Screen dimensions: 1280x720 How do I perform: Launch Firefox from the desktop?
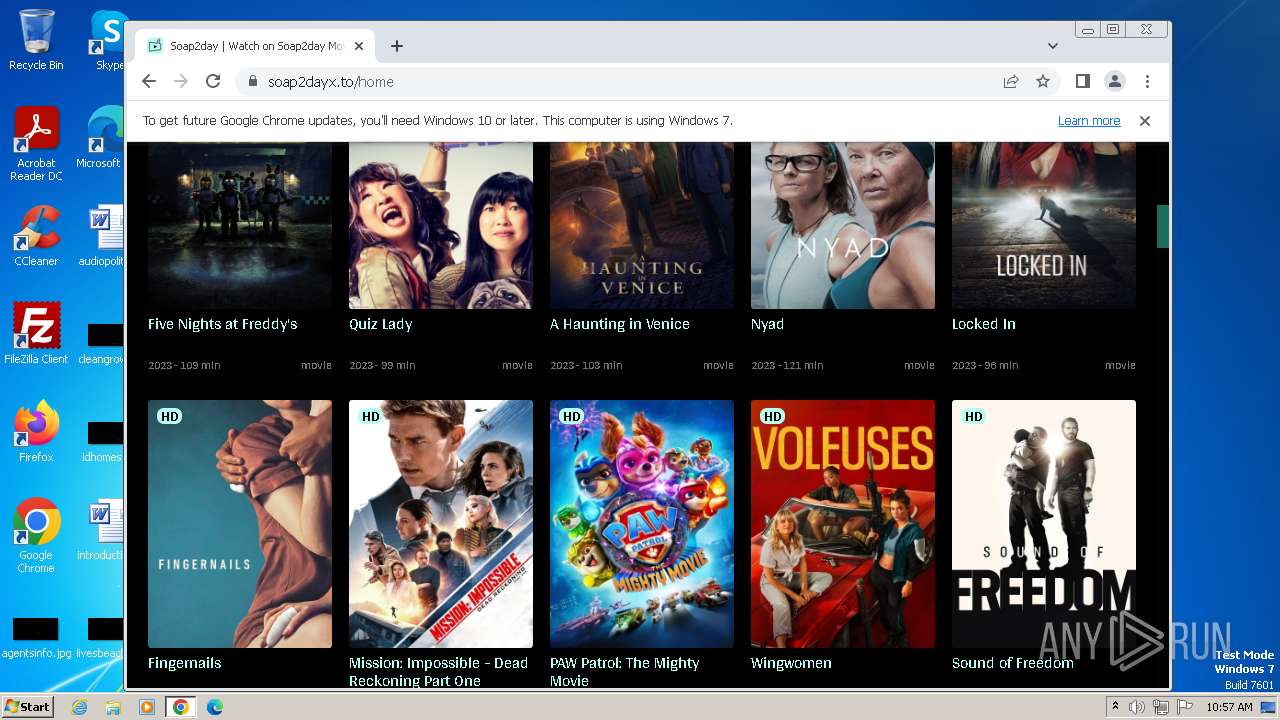coord(36,431)
